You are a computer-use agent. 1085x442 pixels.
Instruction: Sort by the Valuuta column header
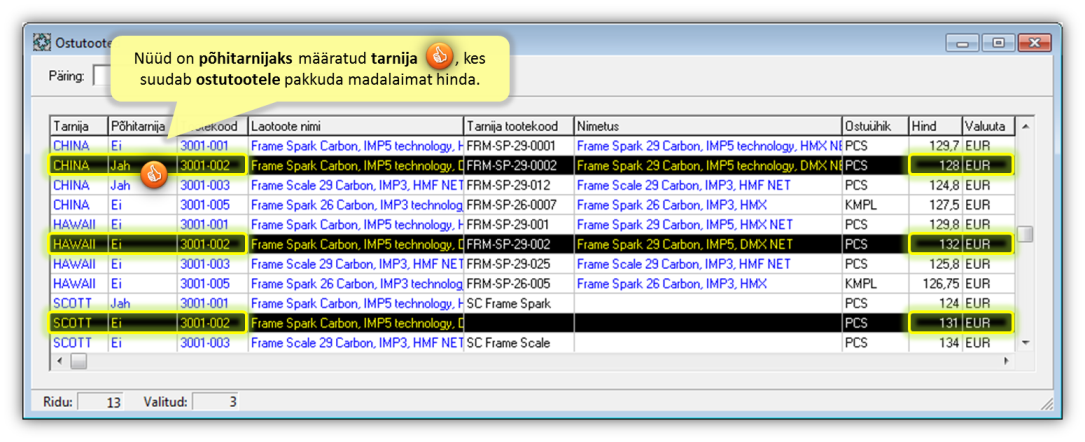point(989,126)
